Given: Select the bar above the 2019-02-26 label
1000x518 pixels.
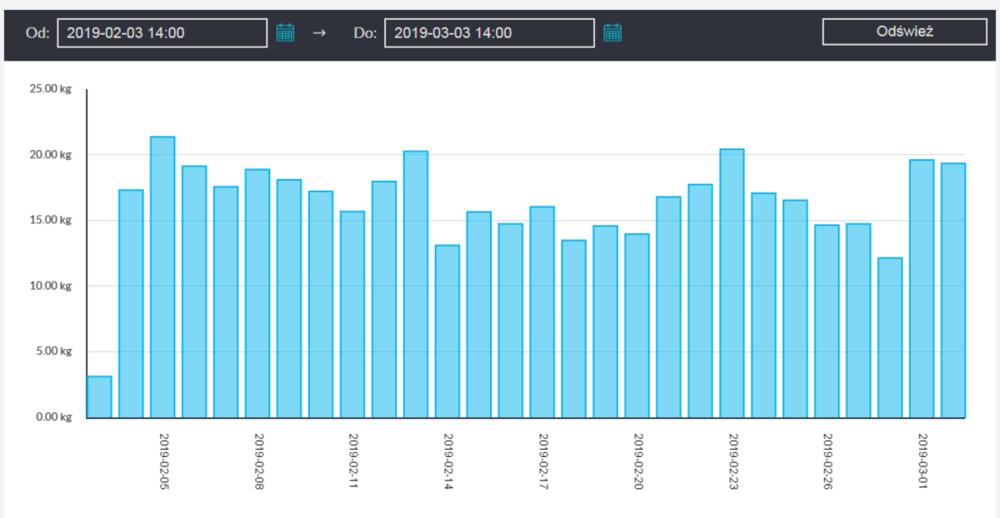Looking at the screenshot, I should (x=827, y=321).
